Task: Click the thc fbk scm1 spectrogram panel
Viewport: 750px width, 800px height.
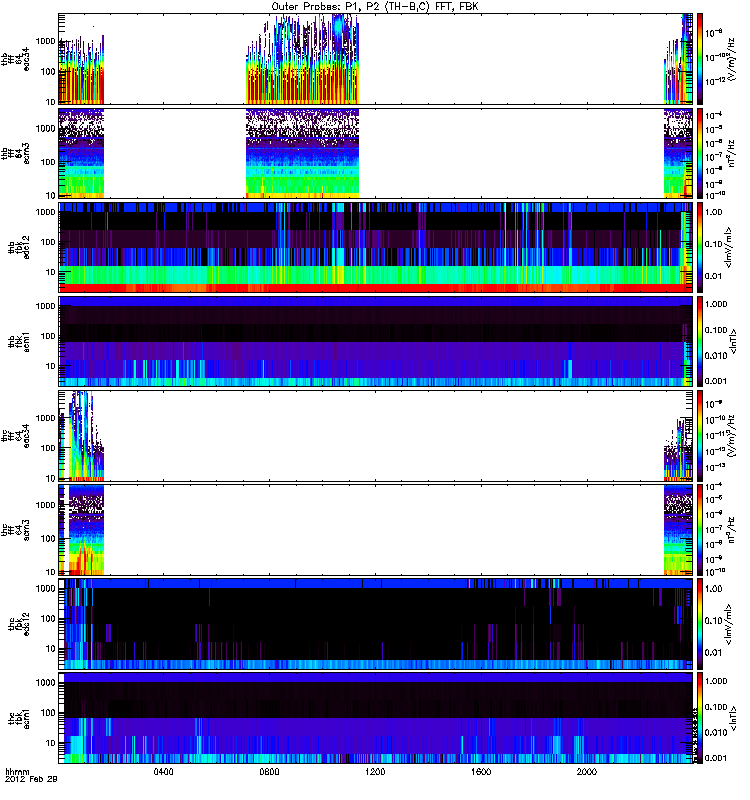Action: [376, 718]
